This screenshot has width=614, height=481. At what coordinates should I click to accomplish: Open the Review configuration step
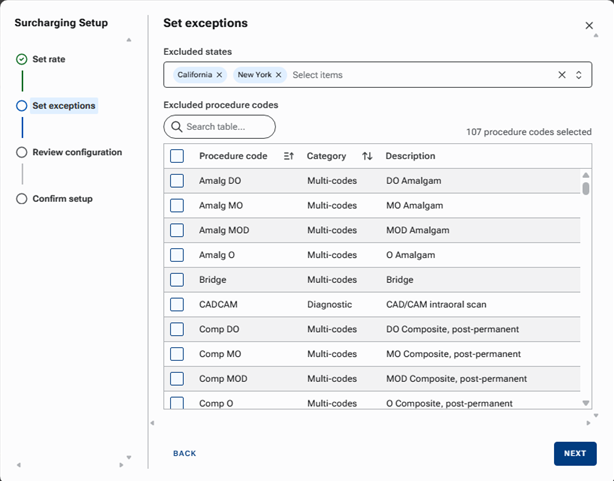(77, 152)
